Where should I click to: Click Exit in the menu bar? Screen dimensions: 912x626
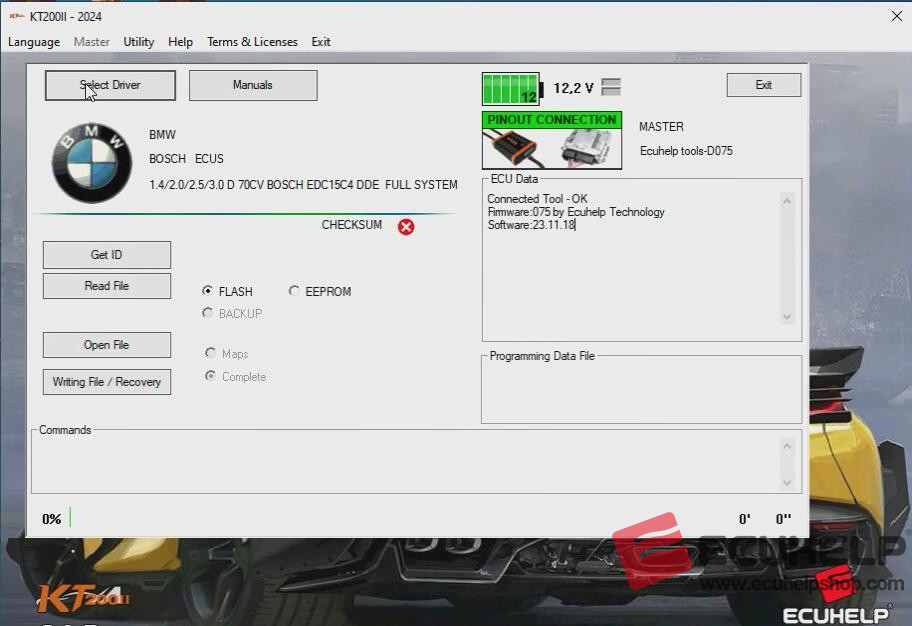click(320, 42)
